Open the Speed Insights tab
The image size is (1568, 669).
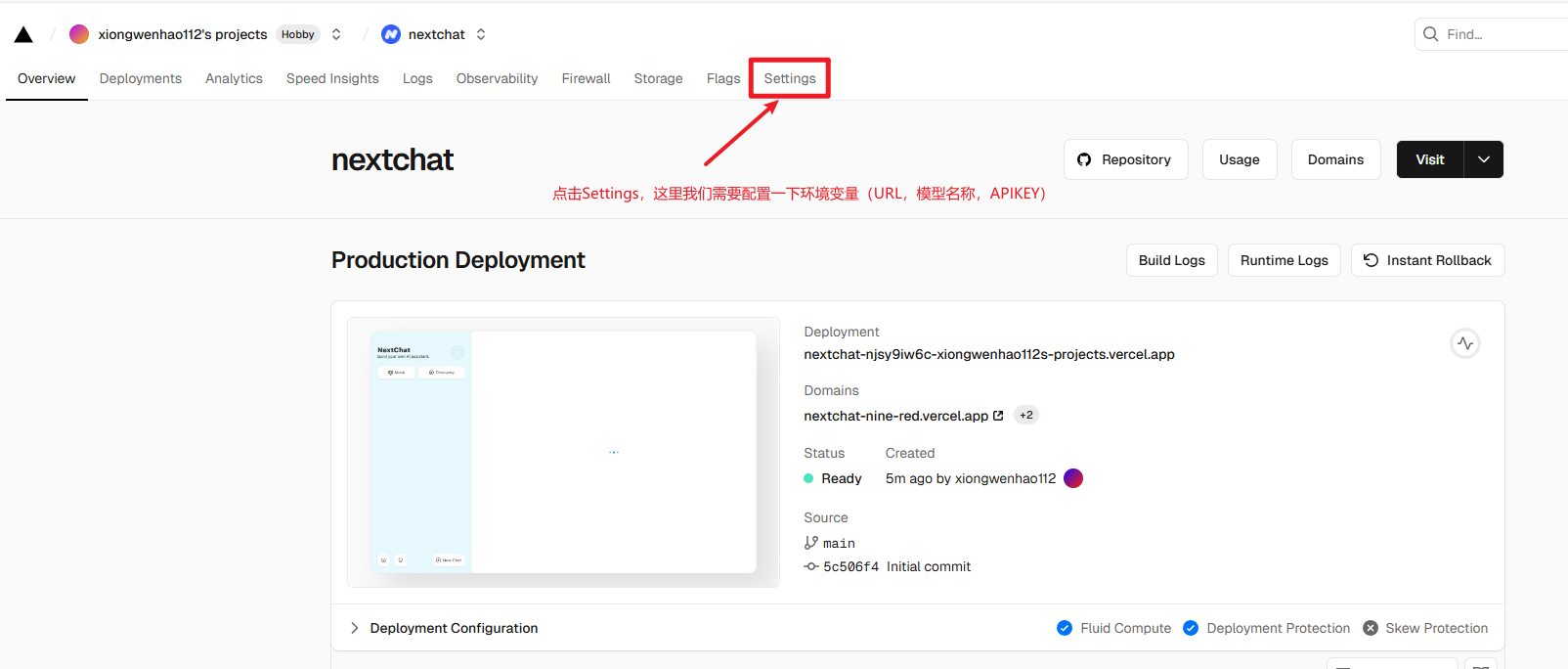click(x=332, y=78)
